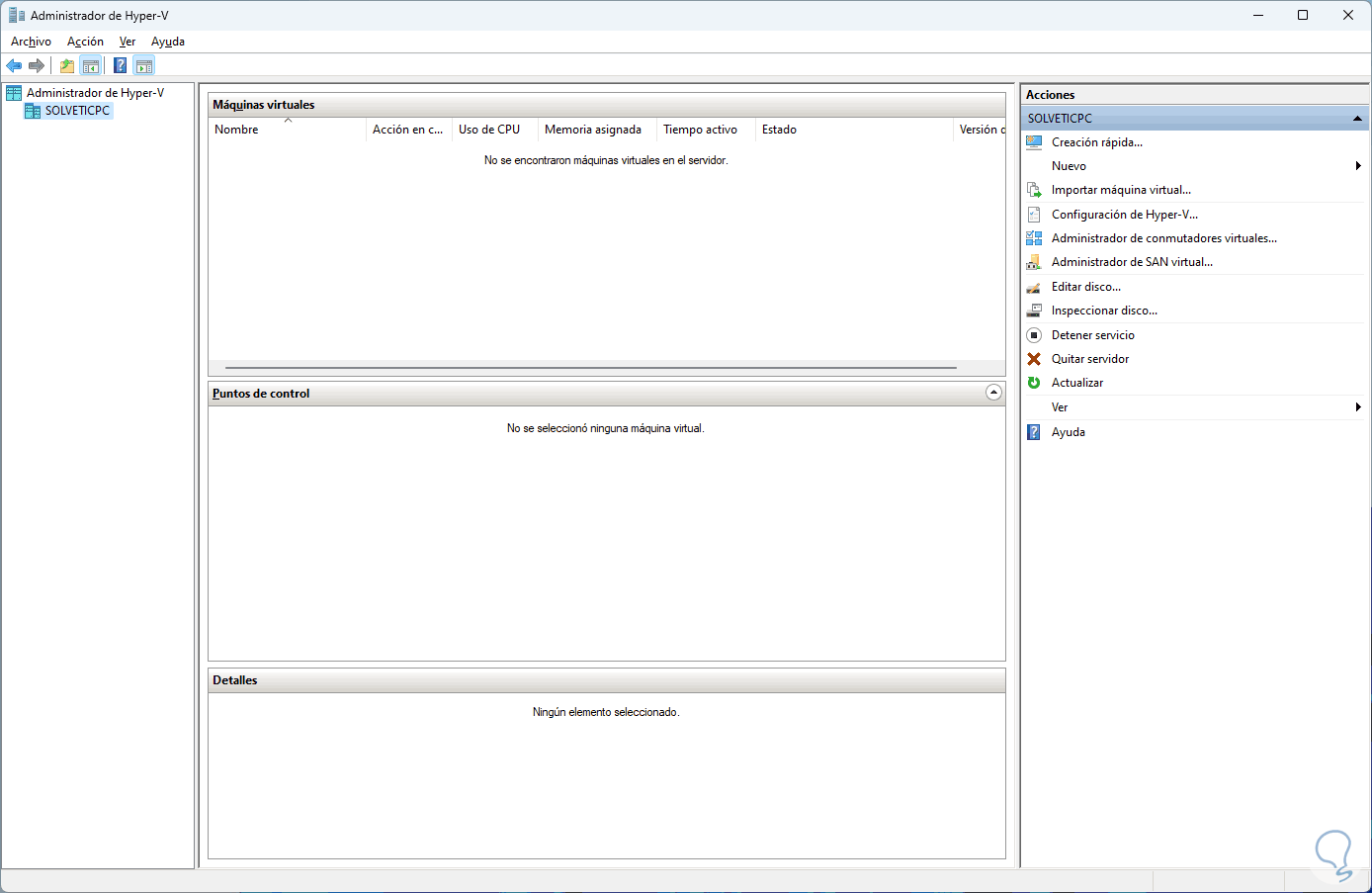Viewport: 1372px width, 893px height.
Task: Collapse the Puntos de control panel
Action: coord(993,393)
